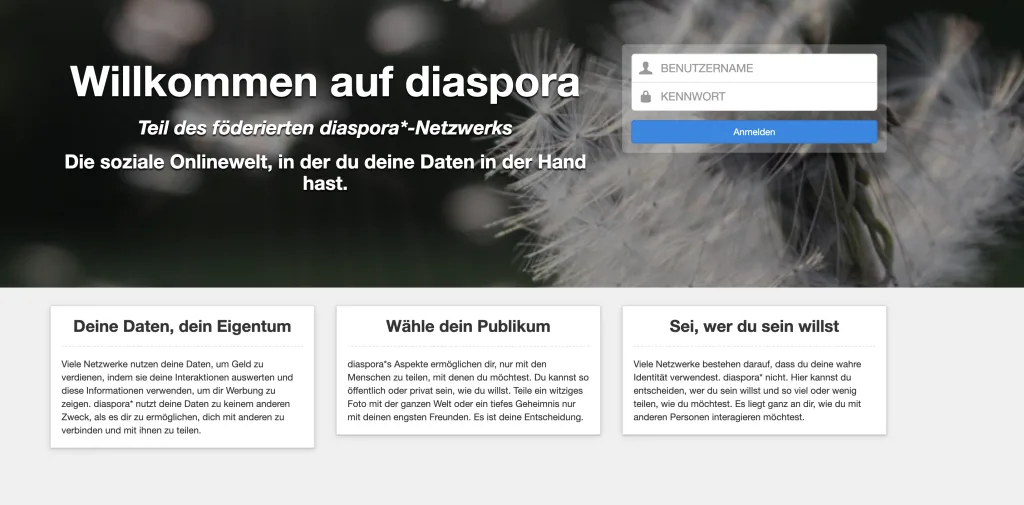This screenshot has height=505, width=1024.
Task: Click divider line under 'Deine Daten, dein Eigentum'
Action: (x=182, y=346)
